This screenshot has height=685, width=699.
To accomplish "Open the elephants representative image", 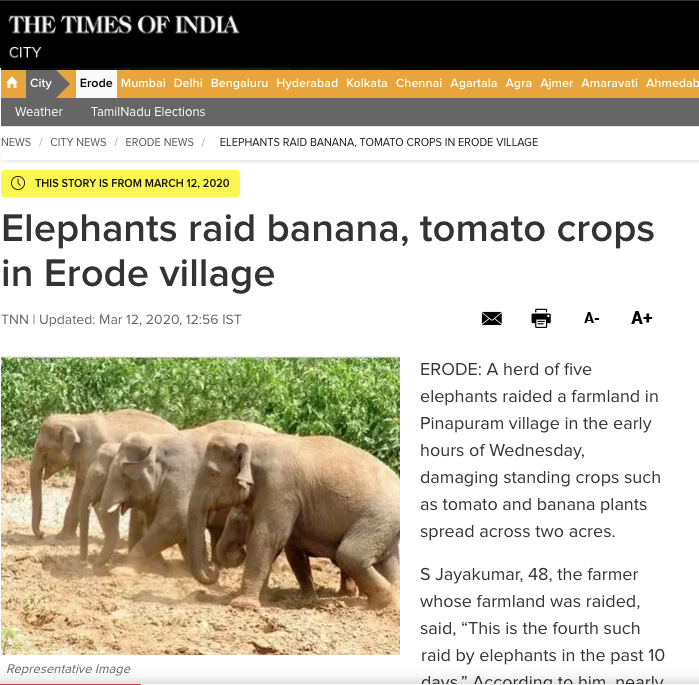I will (x=200, y=506).
